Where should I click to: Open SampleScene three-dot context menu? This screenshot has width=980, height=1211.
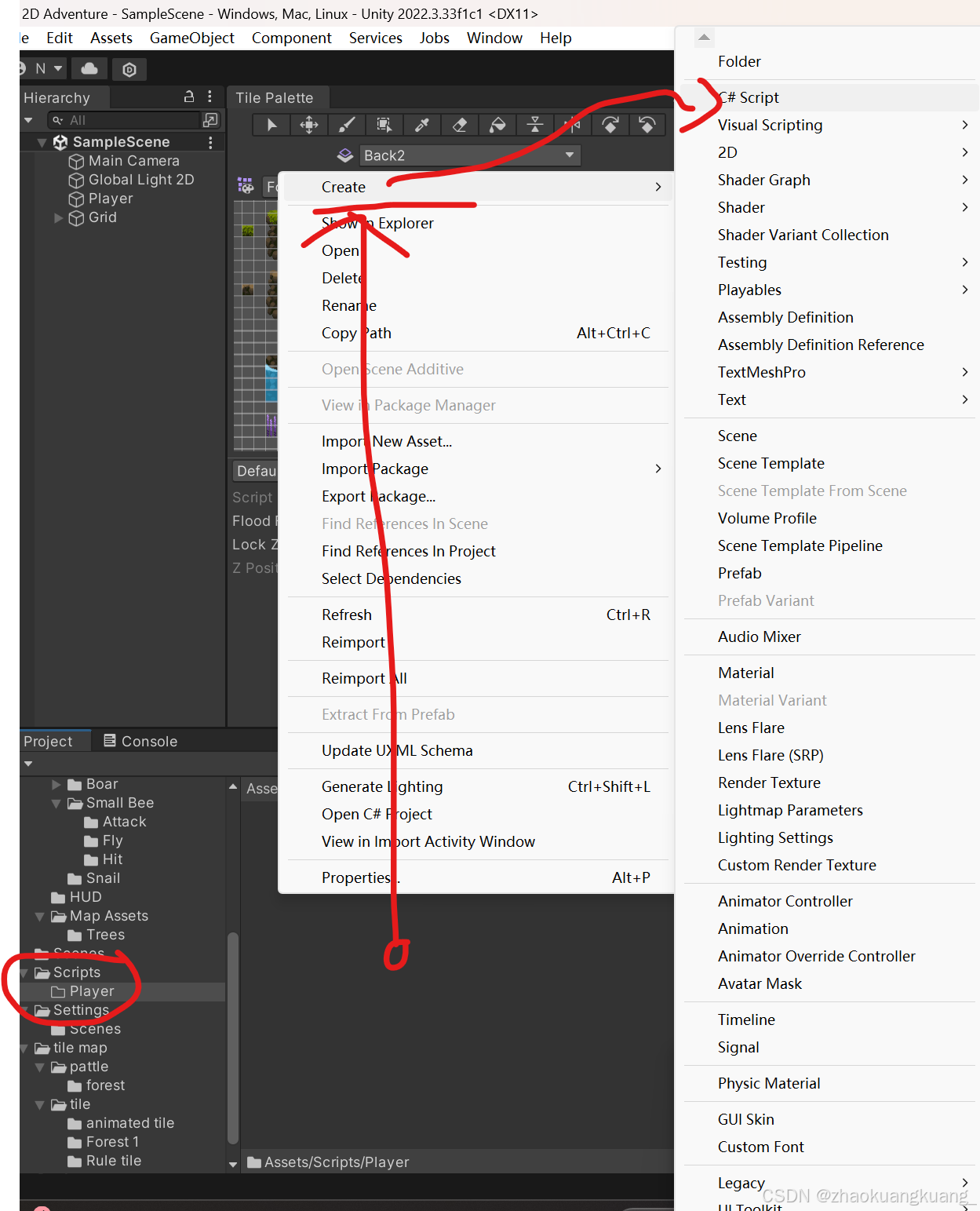(210, 142)
